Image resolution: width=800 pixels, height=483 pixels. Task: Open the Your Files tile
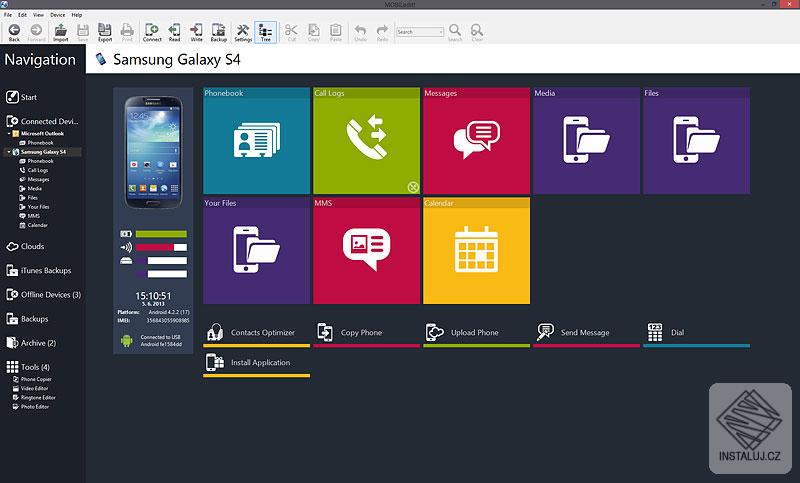coord(257,251)
